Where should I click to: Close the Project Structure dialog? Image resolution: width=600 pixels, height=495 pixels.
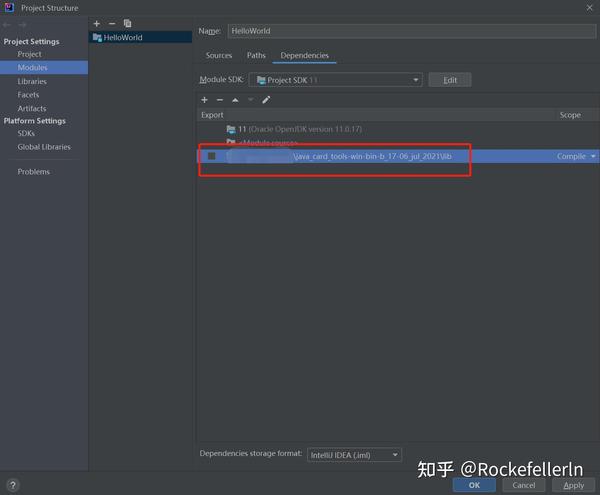click(x=589, y=8)
